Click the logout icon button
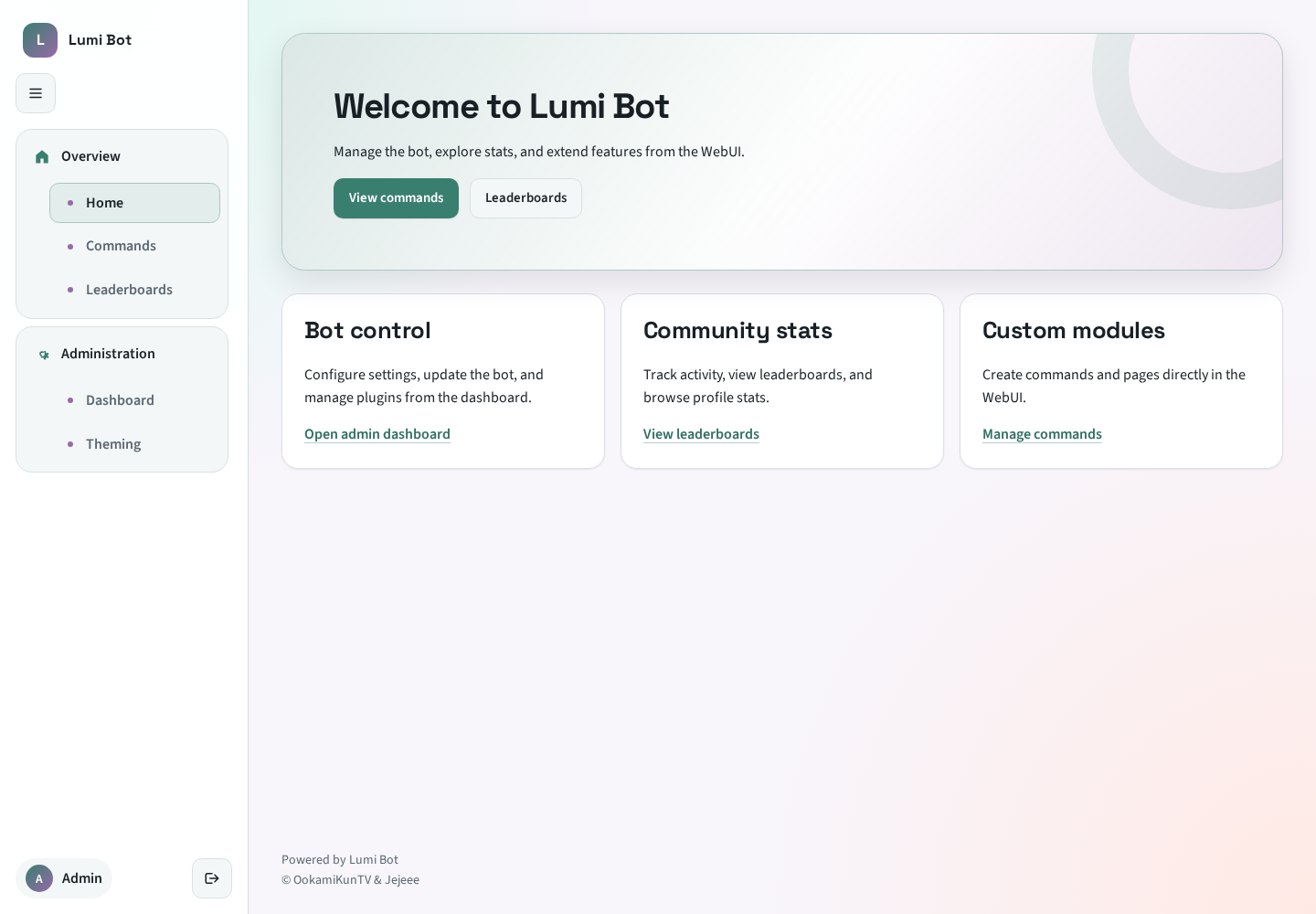 click(x=212, y=878)
